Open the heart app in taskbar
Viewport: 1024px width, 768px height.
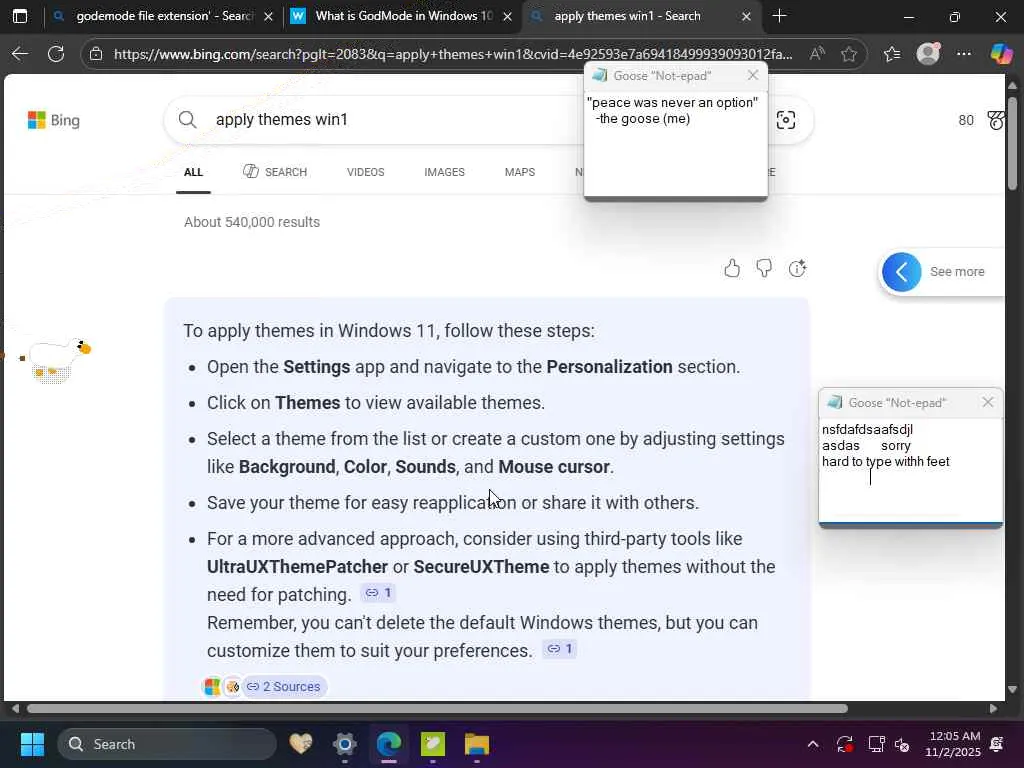tap(301, 744)
